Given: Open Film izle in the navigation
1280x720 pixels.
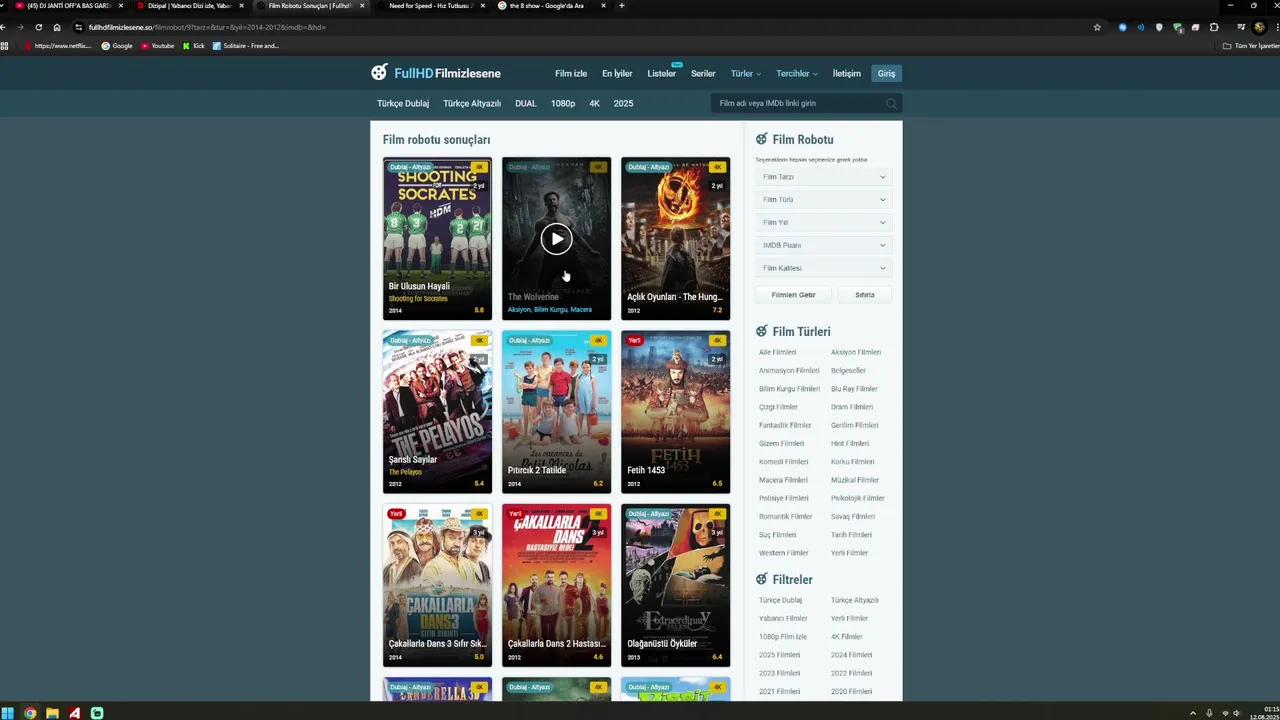Looking at the screenshot, I should tap(571, 74).
